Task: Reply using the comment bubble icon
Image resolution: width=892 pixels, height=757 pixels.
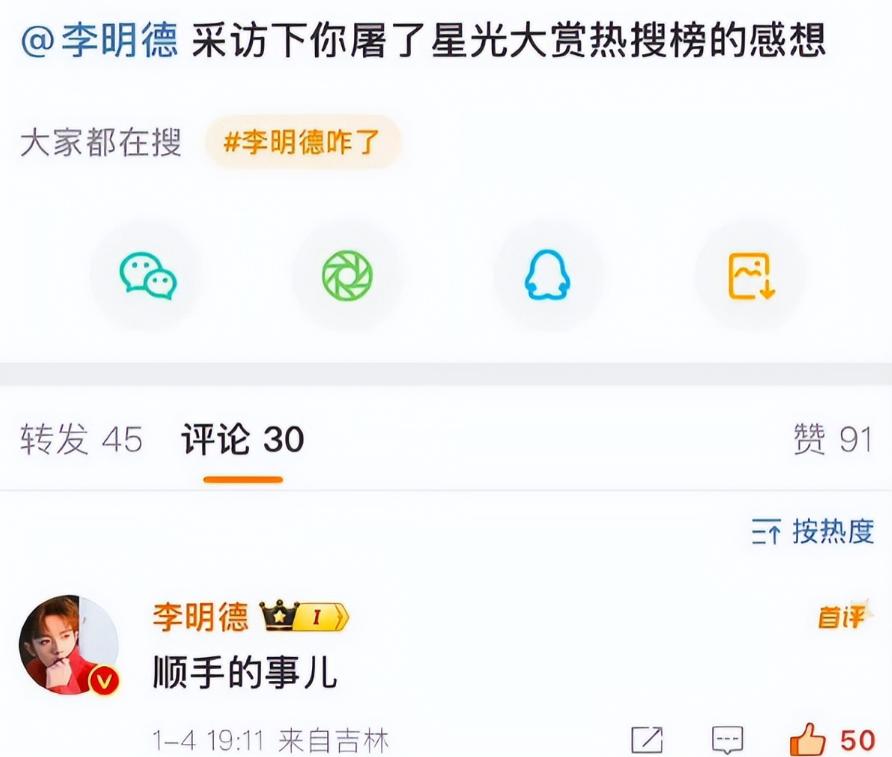Action: click(x=728, y=740)
